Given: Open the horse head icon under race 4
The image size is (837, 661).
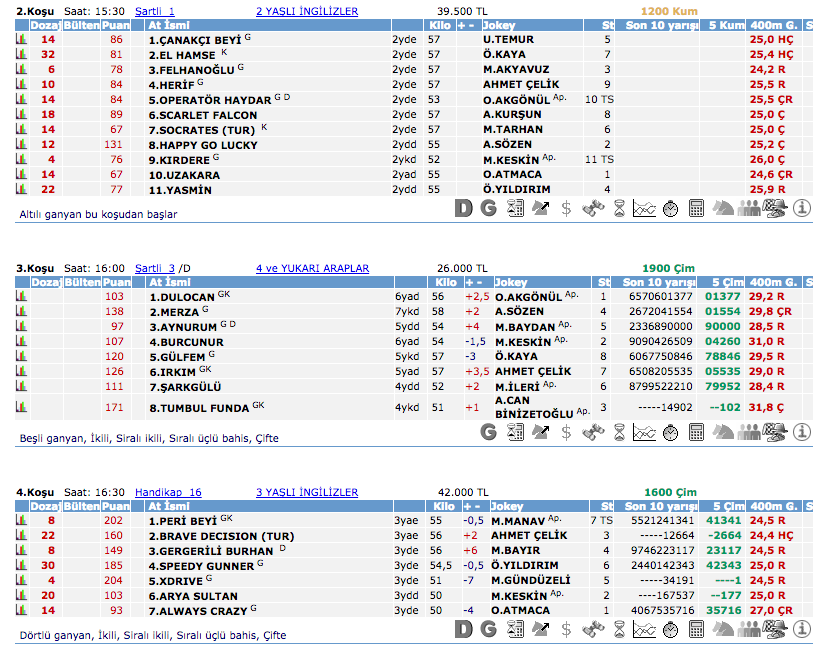Looking at the screenshot, I should tap(723, 629).
